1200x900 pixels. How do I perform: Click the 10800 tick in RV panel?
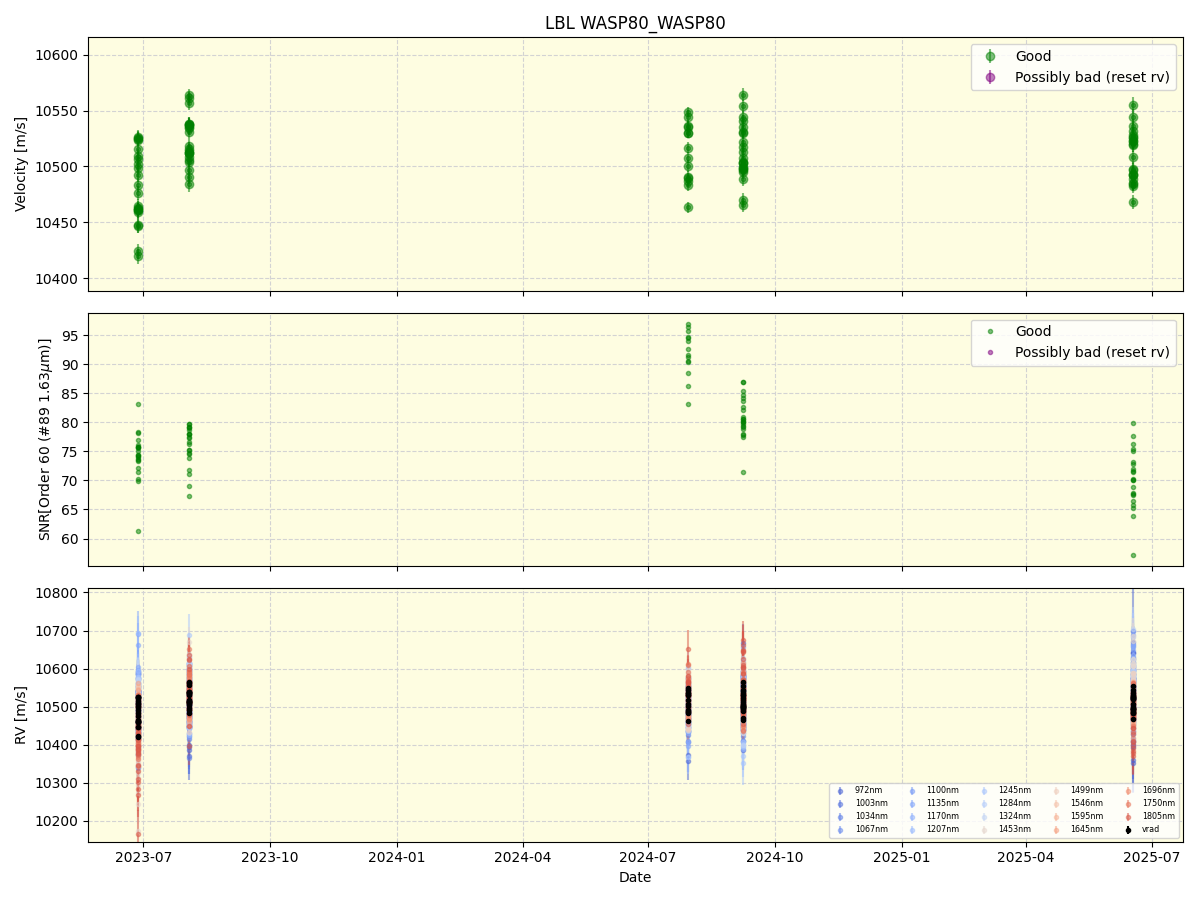click(59, 593)
